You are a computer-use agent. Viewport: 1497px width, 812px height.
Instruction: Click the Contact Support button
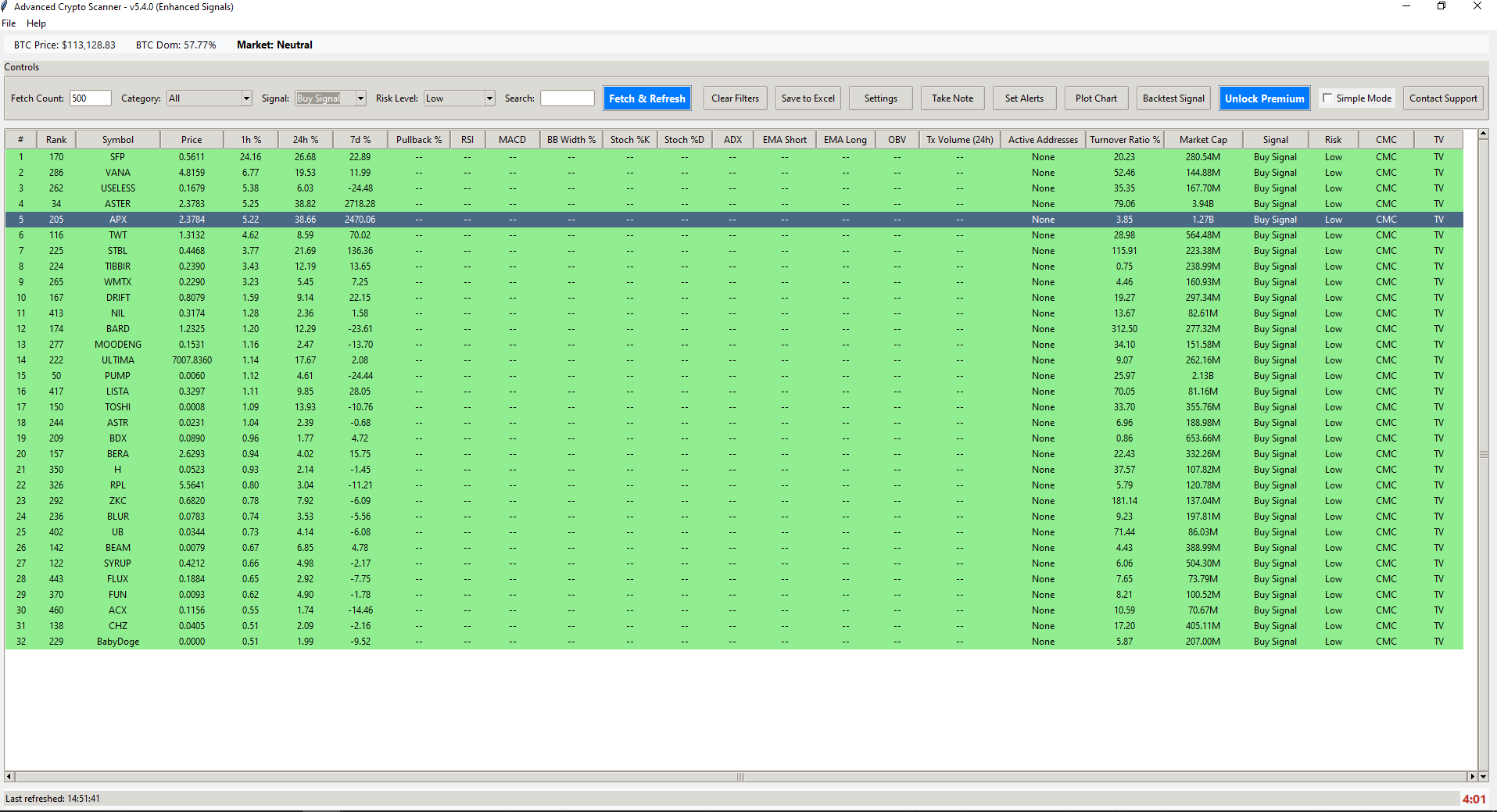click(x=1442, y=98)
